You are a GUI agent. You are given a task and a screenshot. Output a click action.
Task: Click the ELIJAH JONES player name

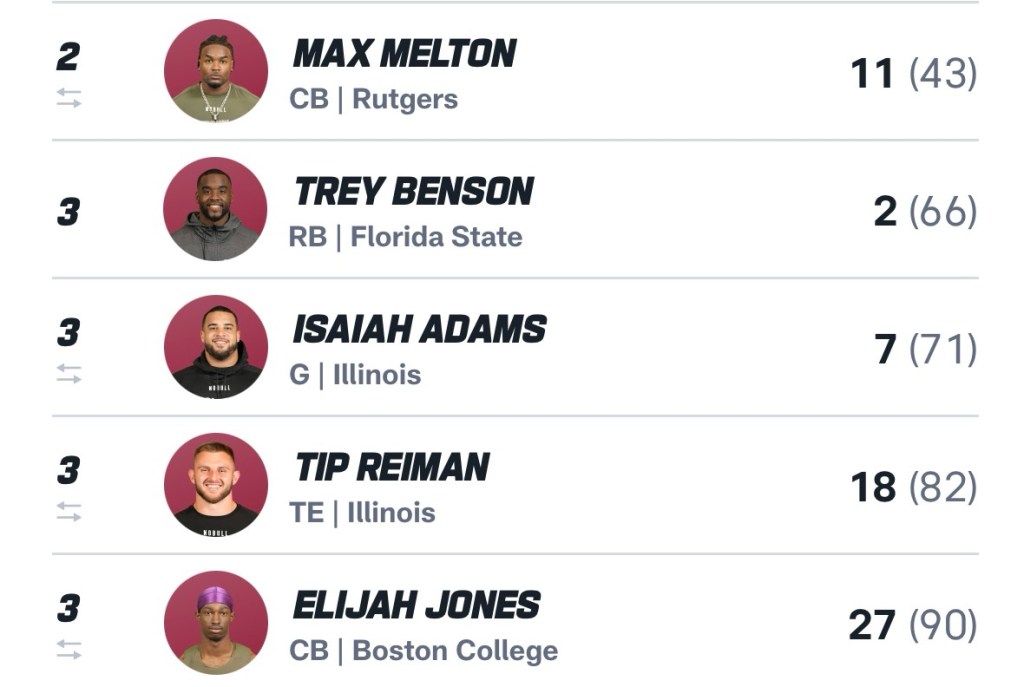[416, 605]
